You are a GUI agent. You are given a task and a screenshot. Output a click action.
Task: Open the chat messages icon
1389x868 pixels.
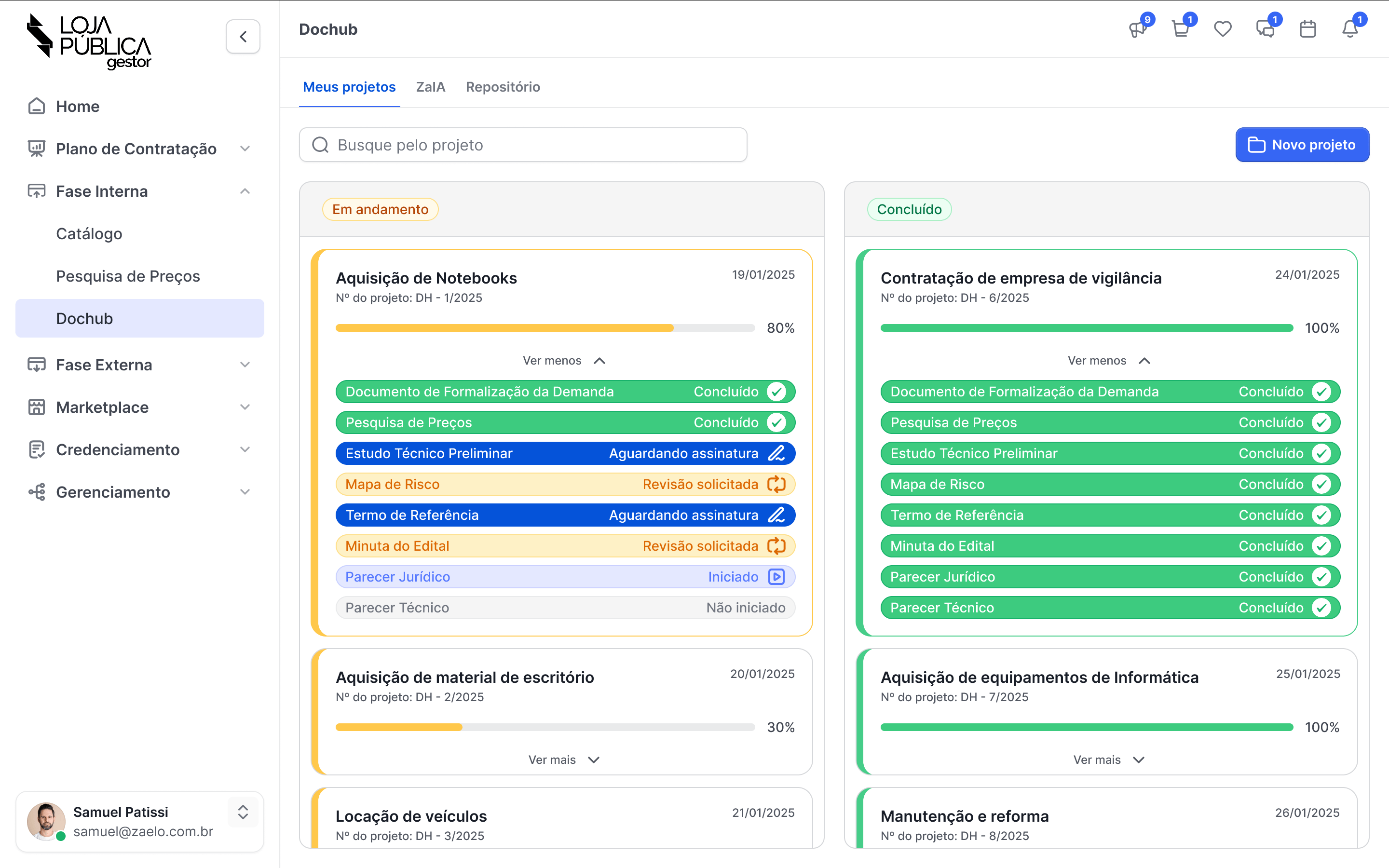coord(1265,29)
